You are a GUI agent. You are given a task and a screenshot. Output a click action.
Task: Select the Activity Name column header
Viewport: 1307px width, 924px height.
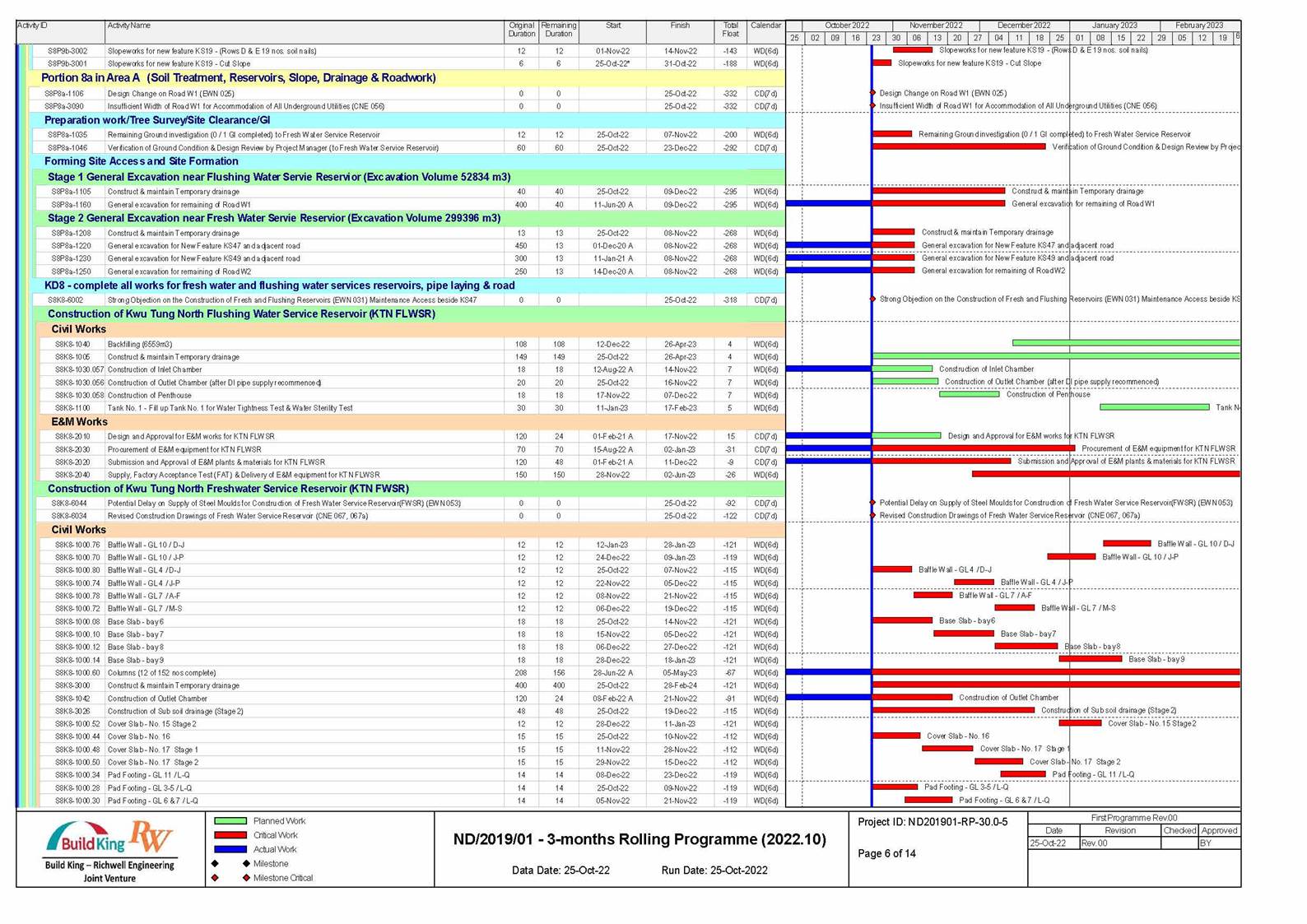(305, 30)
